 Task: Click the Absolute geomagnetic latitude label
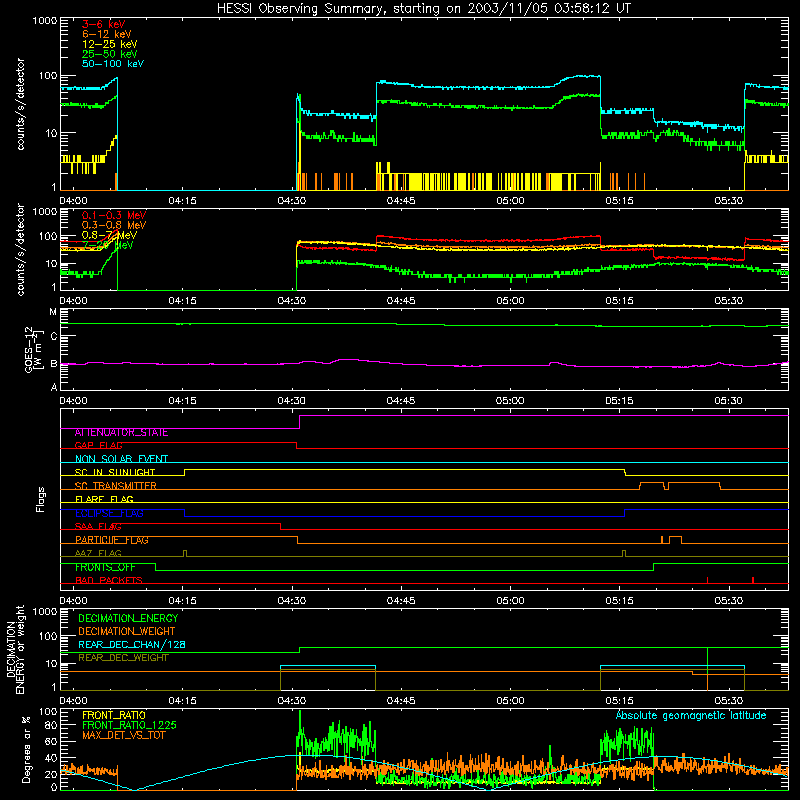pyautogui.click(x=691, y=715)
